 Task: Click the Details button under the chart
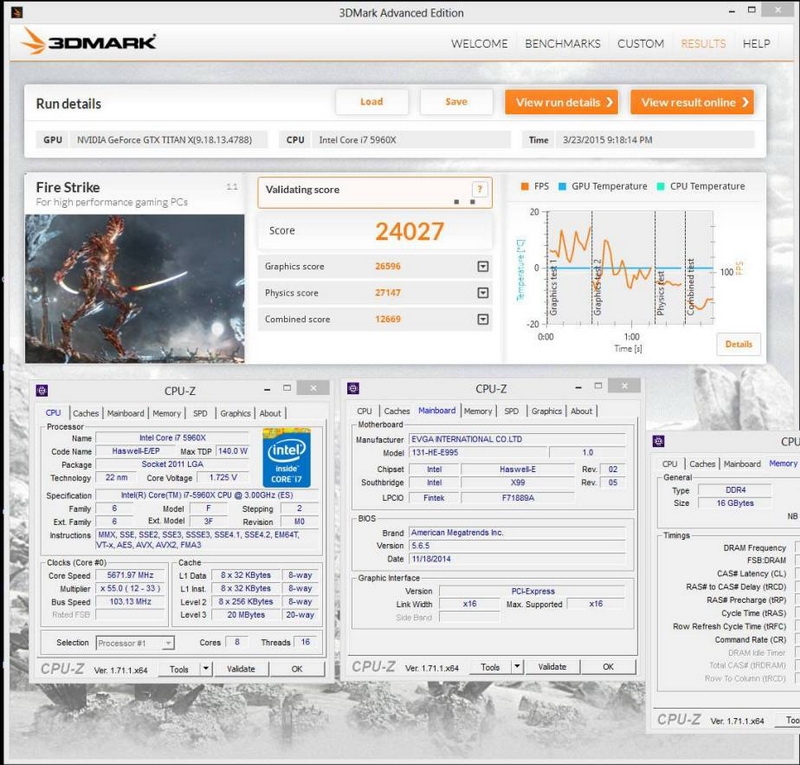click(x=738, y=344)
